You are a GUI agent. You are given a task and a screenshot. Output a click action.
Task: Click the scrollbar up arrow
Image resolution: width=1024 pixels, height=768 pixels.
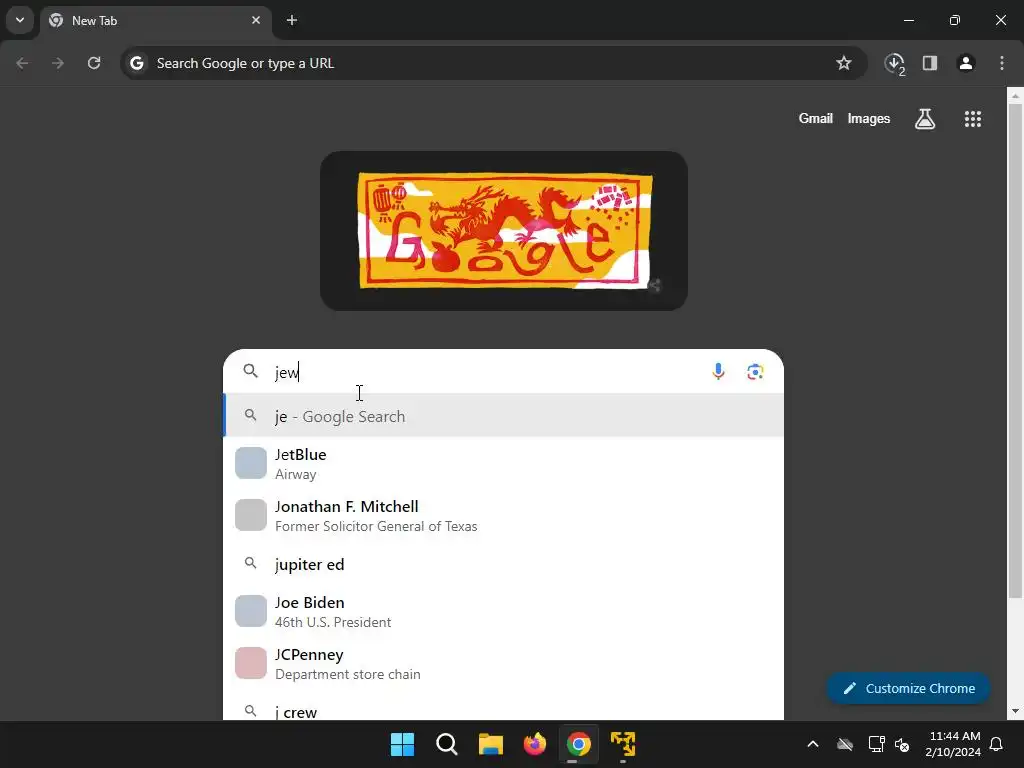(x=1015, y=96)
